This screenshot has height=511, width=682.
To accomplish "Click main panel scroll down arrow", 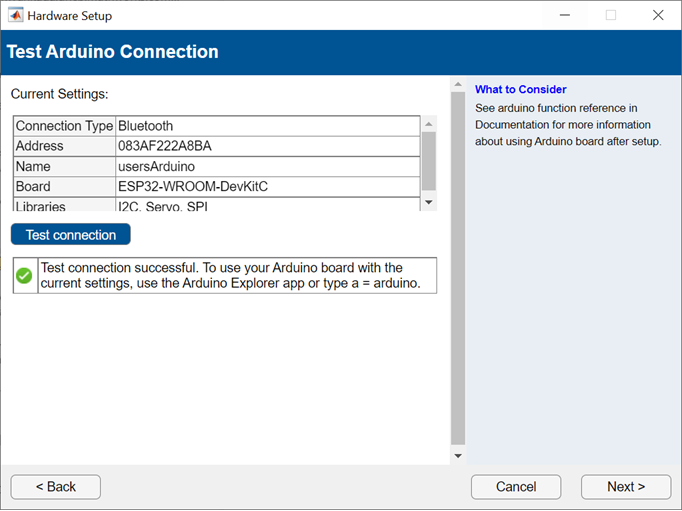I will coord(458,456).
